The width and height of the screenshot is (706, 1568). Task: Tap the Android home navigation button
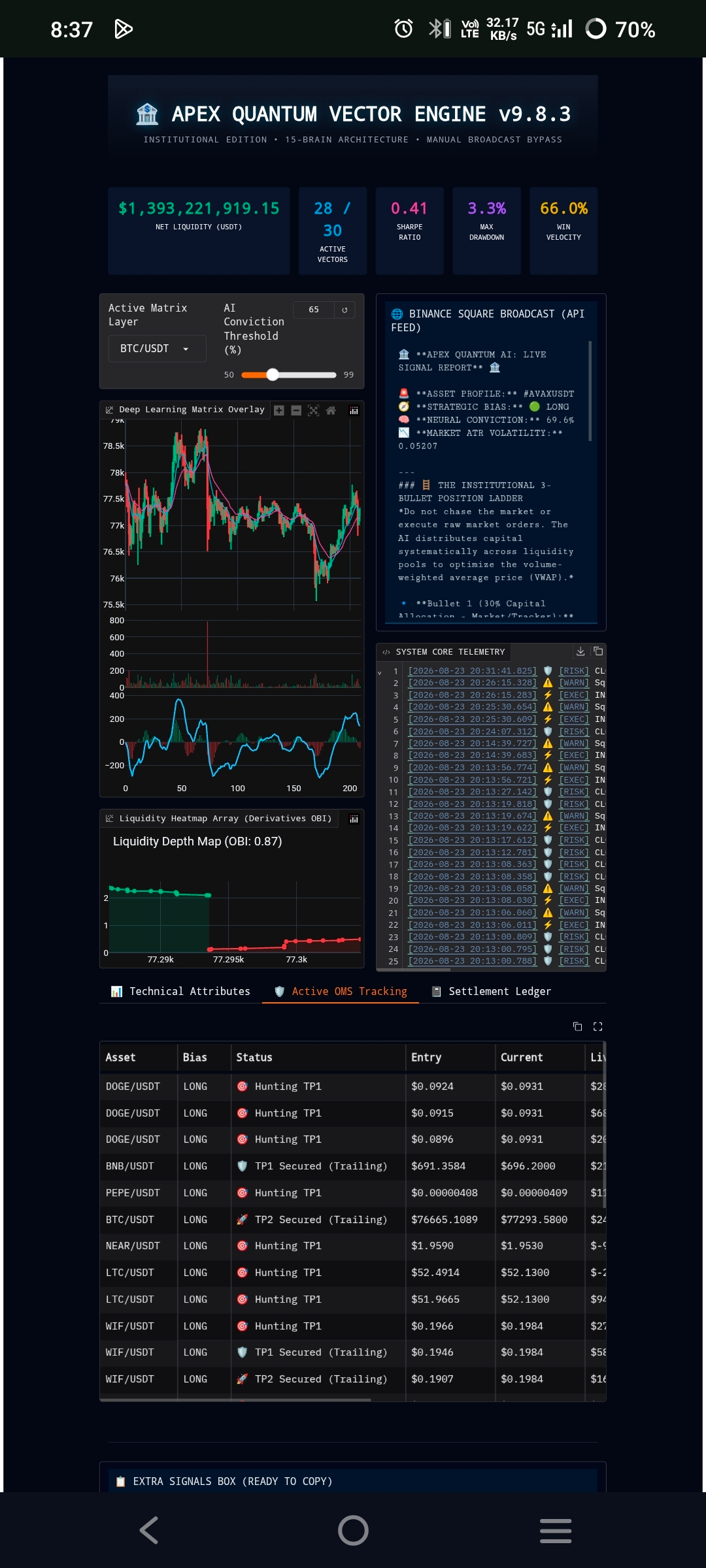tap(353, 1530)
